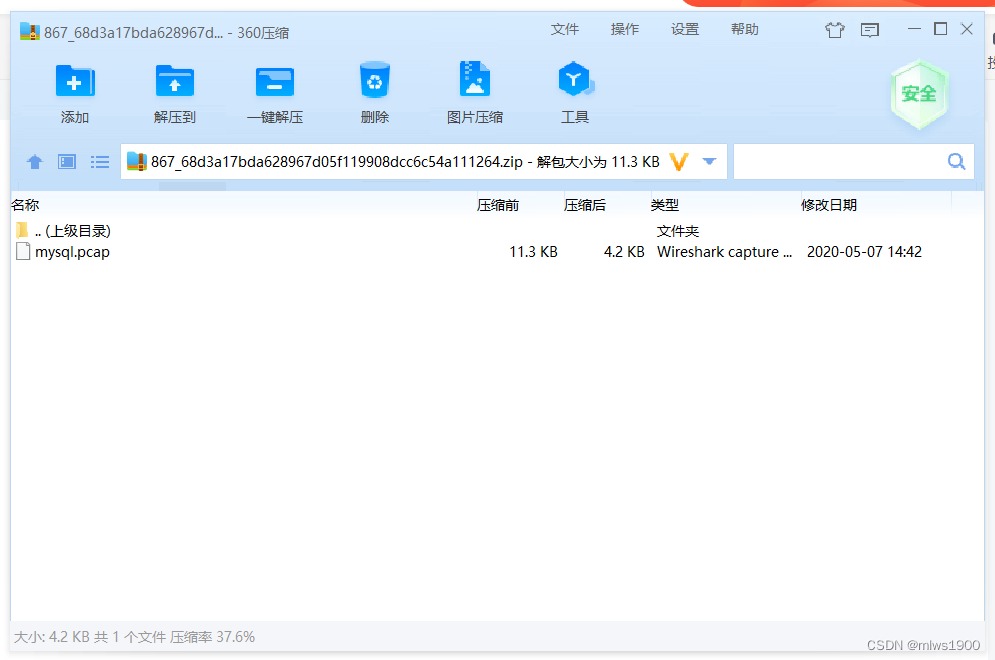Switch to large icon view mode

(64, 161)
